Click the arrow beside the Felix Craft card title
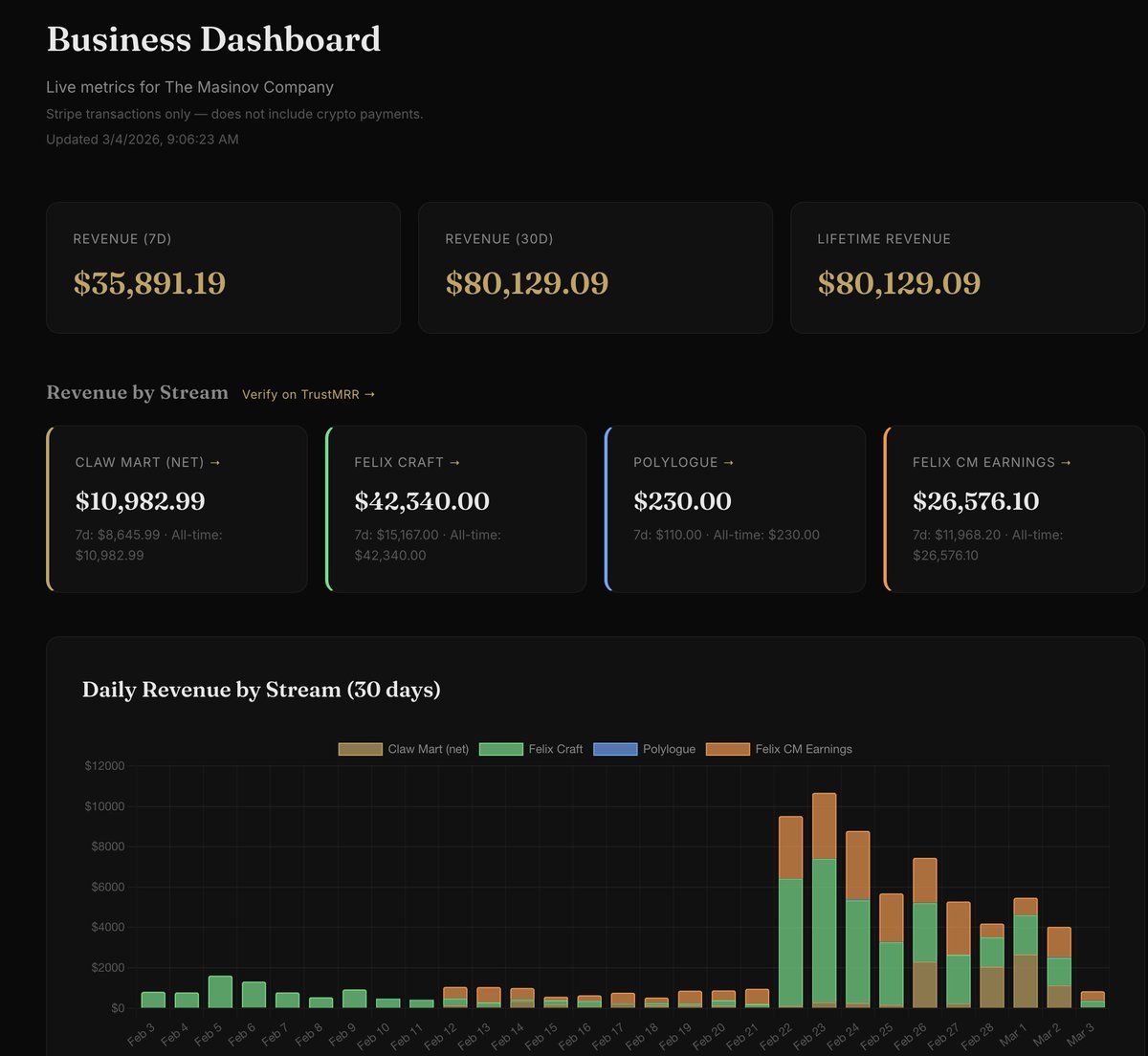1148x1056 pixels. pyautogui.click(x=454, y=462)
